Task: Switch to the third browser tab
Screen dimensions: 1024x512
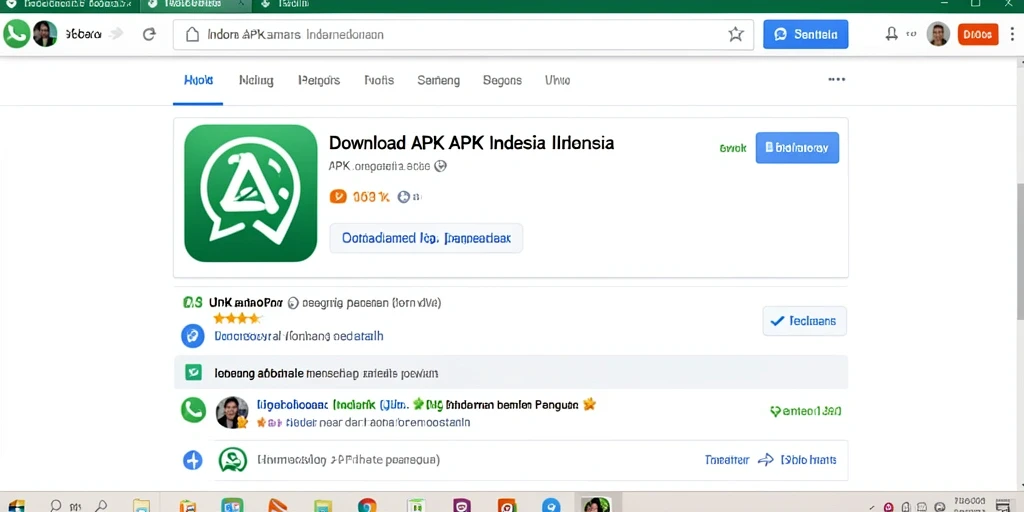Action: click(285, 5)
